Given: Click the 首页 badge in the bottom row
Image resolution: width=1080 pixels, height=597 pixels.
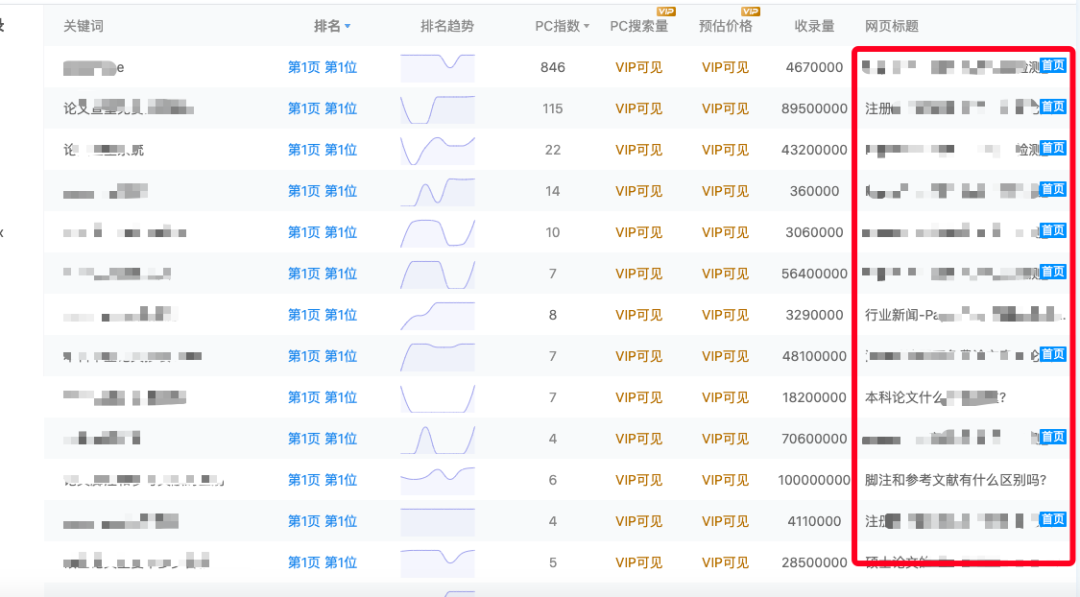Looking at the screenshot, I should [1052, 519].
